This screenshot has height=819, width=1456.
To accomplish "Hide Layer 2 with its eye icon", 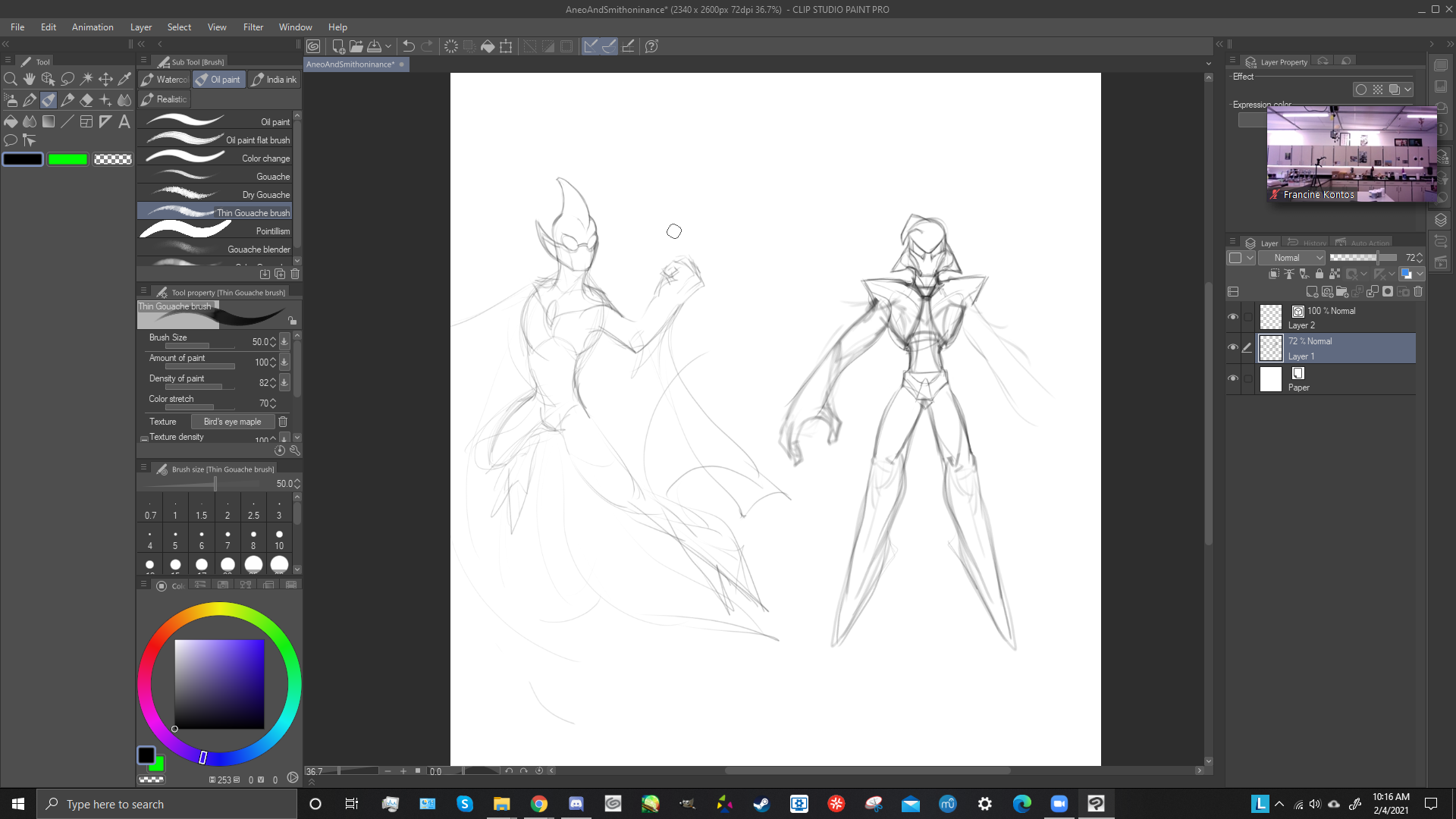I will click(1233, 317).
